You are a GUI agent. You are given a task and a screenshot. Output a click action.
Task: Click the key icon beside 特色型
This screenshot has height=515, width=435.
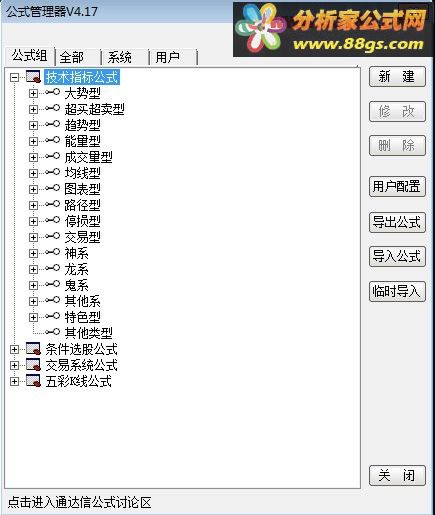click(x=53, y=316)
